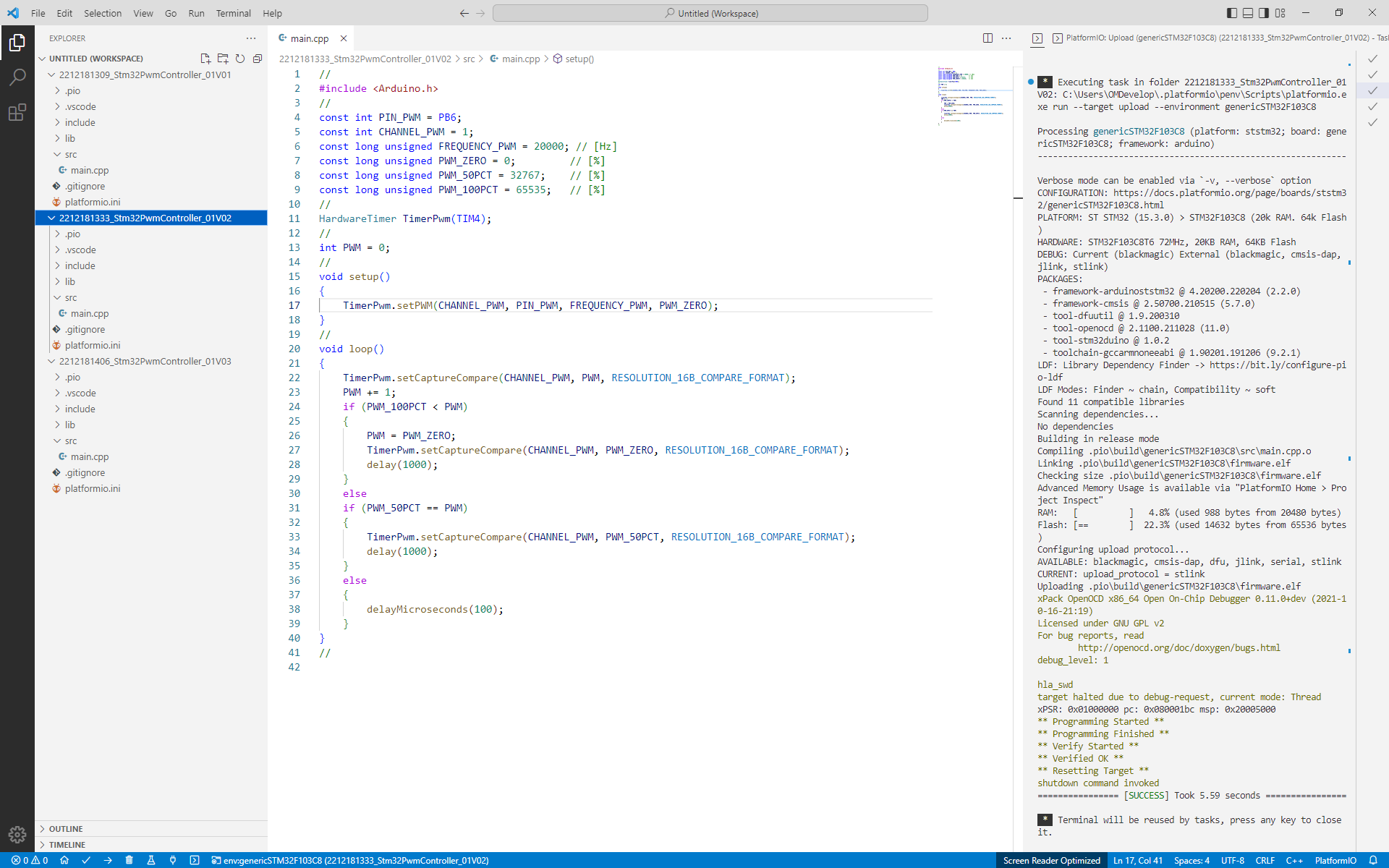The height and width of the screenshot is (868, 1389).
Task: Change the CRLF line ending setting
Action: (x=1265, y=860)
